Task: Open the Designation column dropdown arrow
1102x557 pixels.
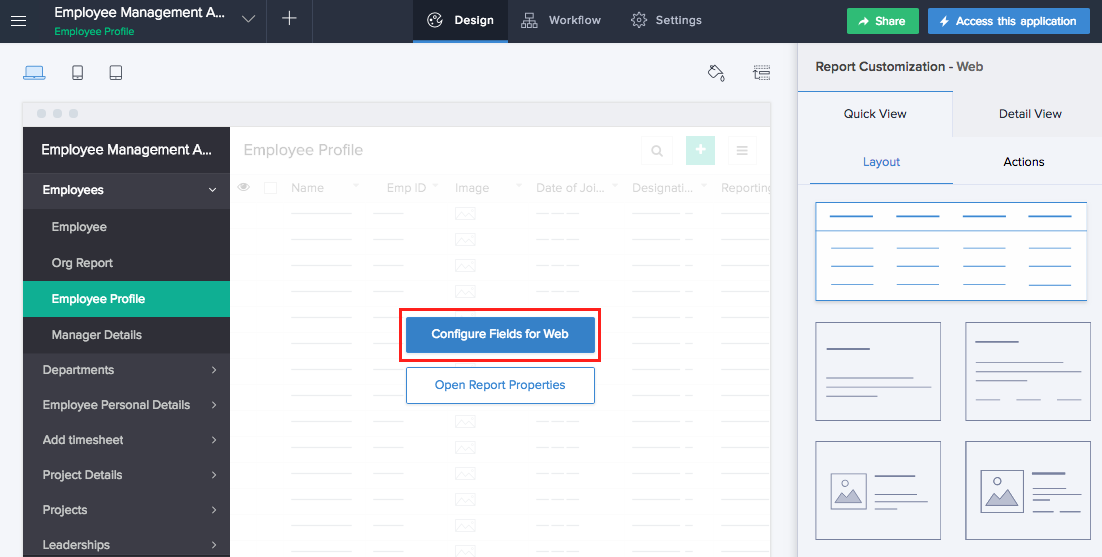Action: (704, 185)
